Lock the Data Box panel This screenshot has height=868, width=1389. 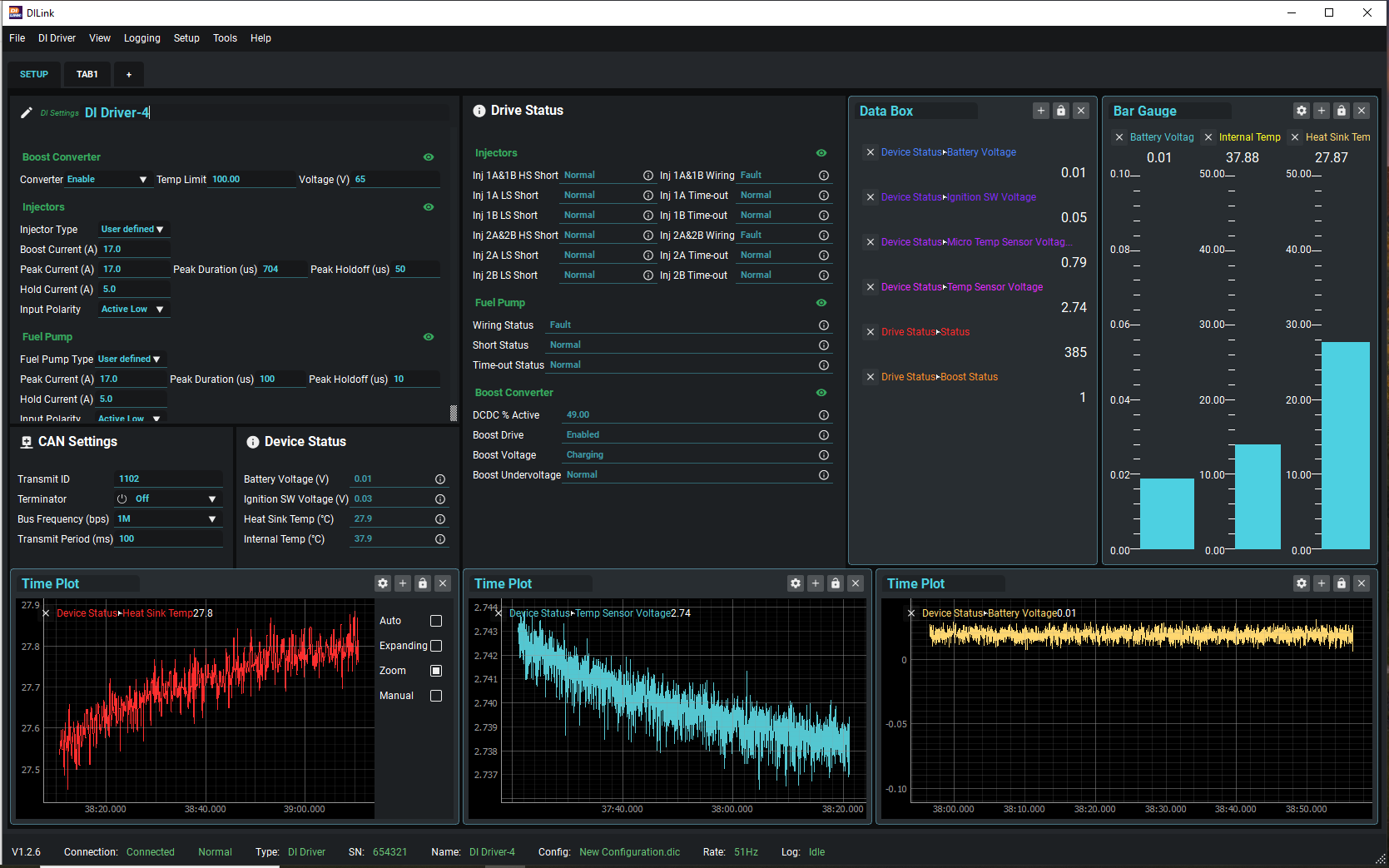[x=1061, y=111]
